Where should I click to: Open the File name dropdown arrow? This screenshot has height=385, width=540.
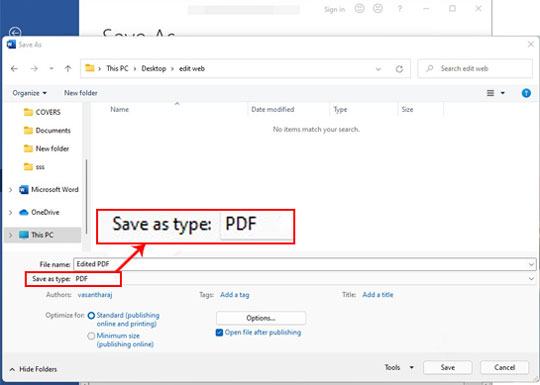(x=531, y=264)
